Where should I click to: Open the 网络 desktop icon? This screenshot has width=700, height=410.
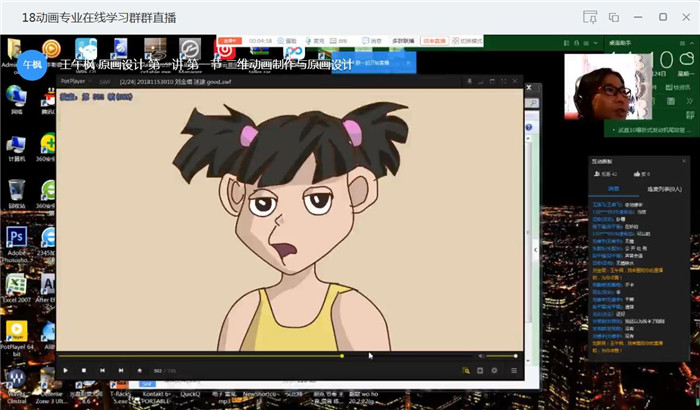coord(17,100)
